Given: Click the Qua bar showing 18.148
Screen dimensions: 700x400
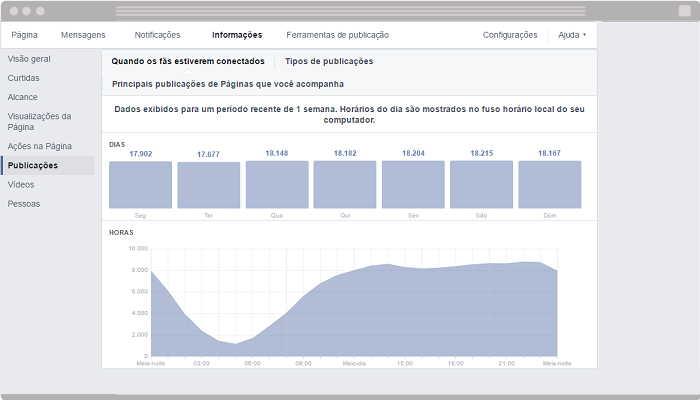Looking at the screenshot, I should point(277,185).
